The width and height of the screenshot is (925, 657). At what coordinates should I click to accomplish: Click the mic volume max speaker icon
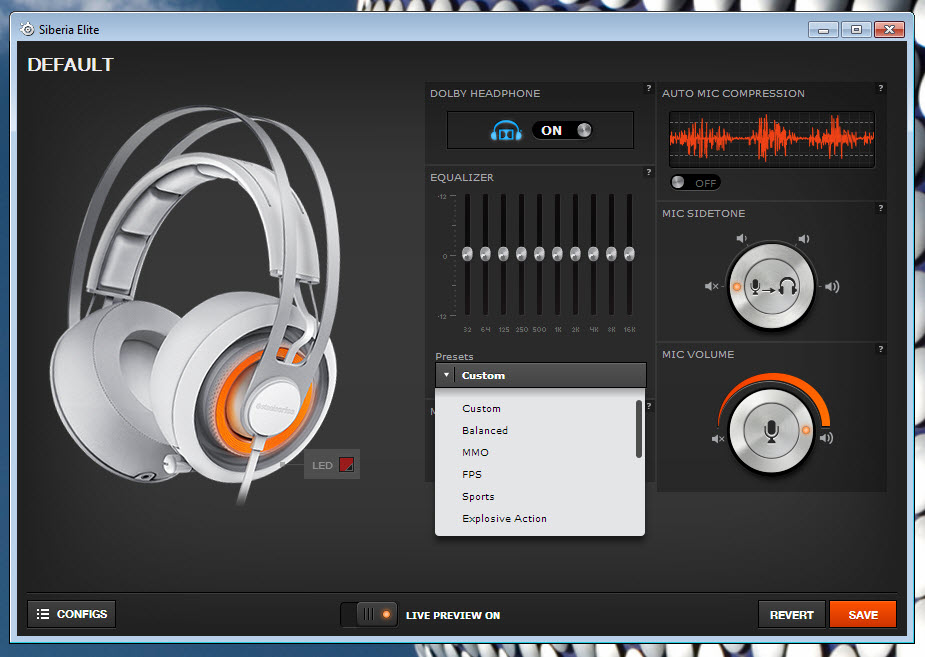pyautogui.click(x=826, y=438)
